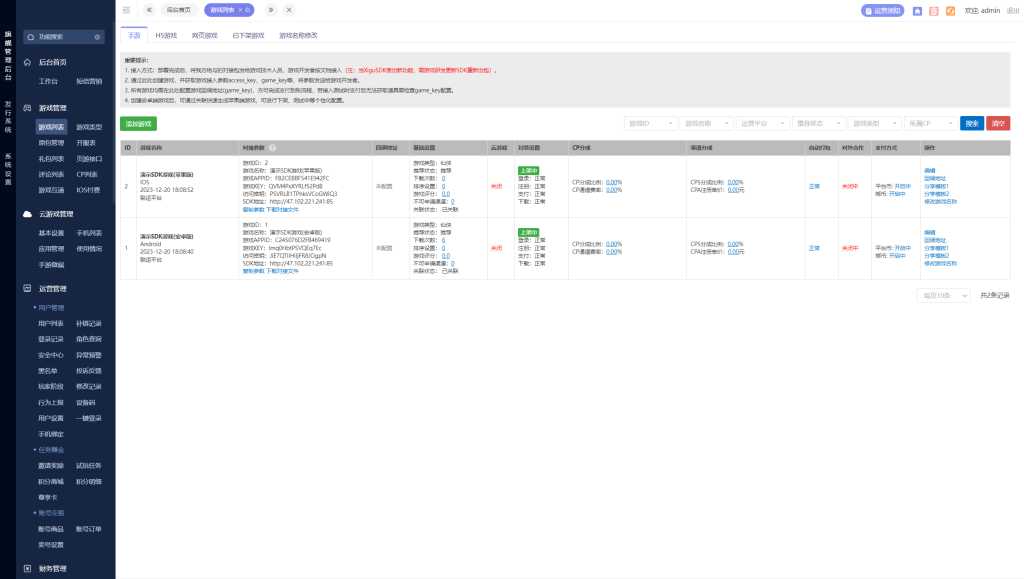Collapse the sidebar using the menu fold icon
Screen dimensions: 1024x579
click(x=126, y=10)
